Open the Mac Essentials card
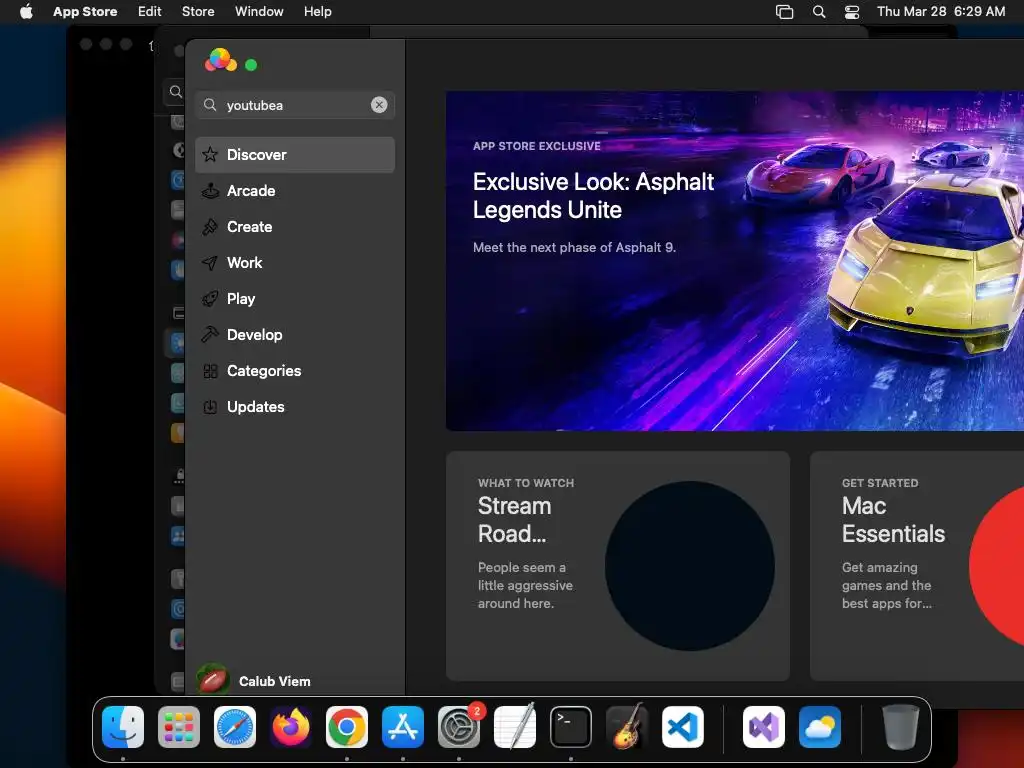This screenshot has width=1024, height=768. pyautogui.click(x=917, y=566)
